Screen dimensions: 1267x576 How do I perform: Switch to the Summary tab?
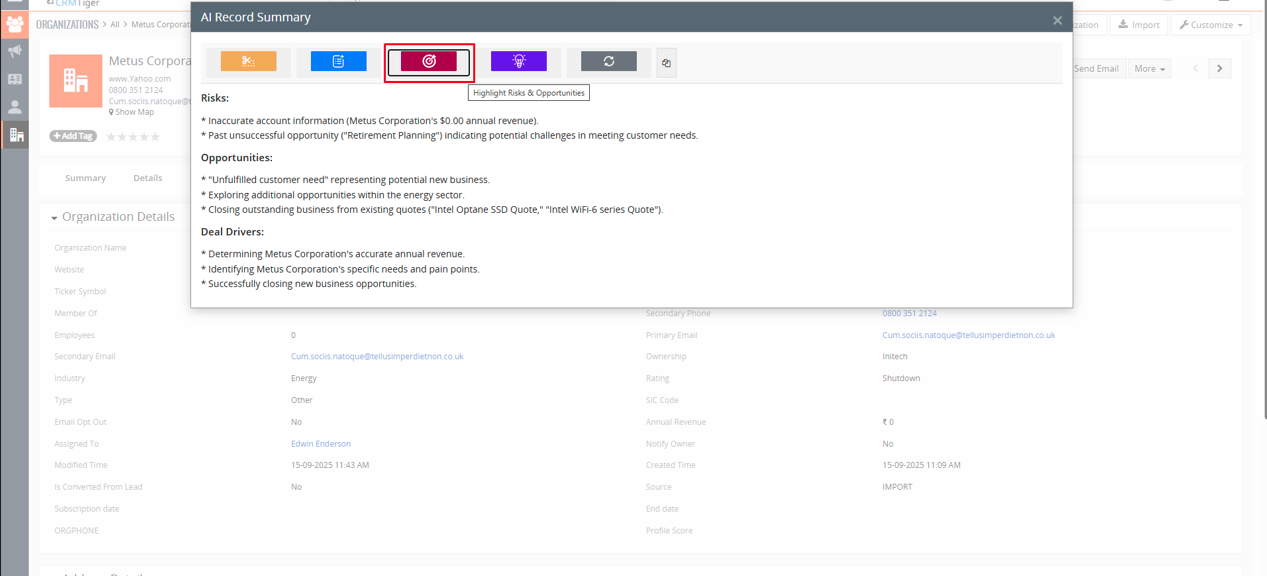(x=85, y=178)
